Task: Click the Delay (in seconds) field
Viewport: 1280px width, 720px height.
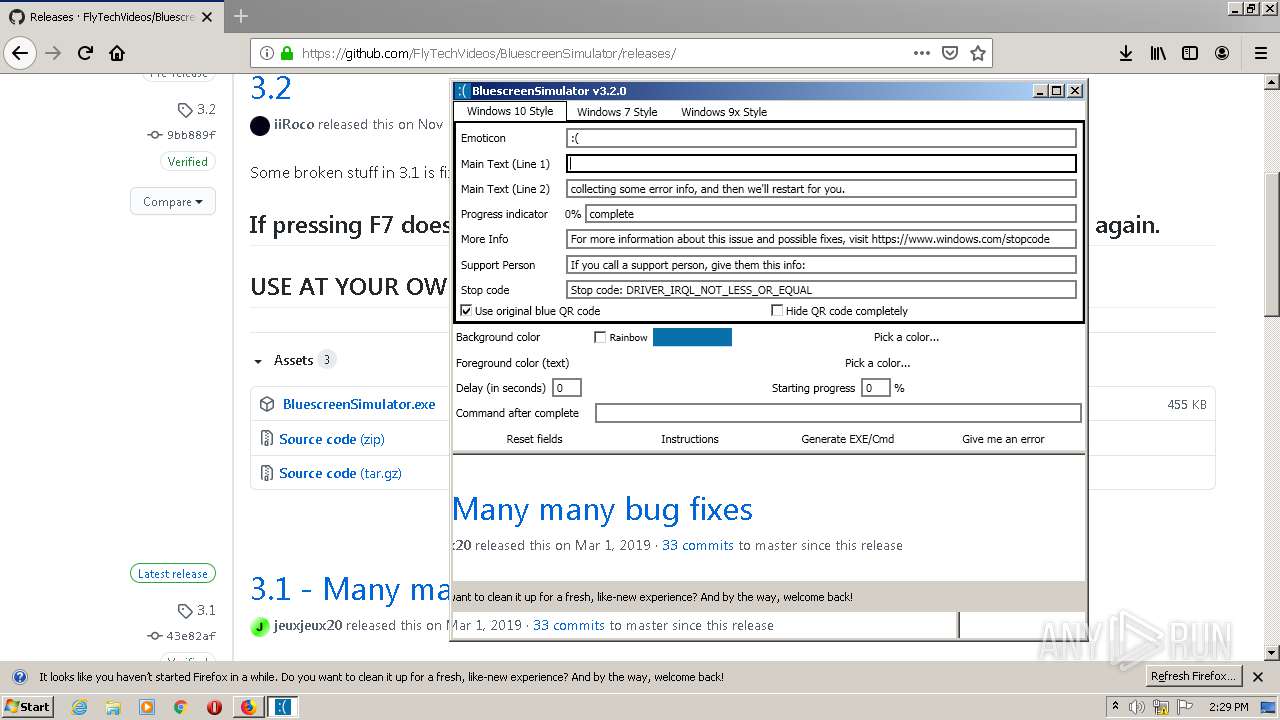Action: point(566,388)
